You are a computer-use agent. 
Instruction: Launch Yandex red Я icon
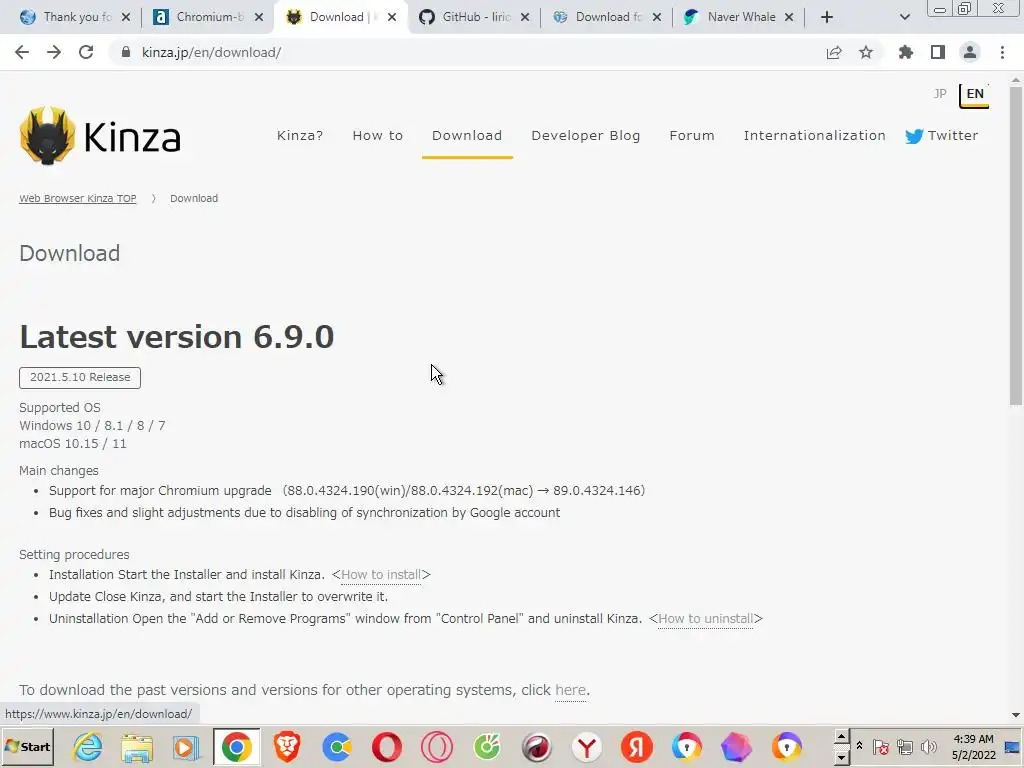[x=637, y=747]
